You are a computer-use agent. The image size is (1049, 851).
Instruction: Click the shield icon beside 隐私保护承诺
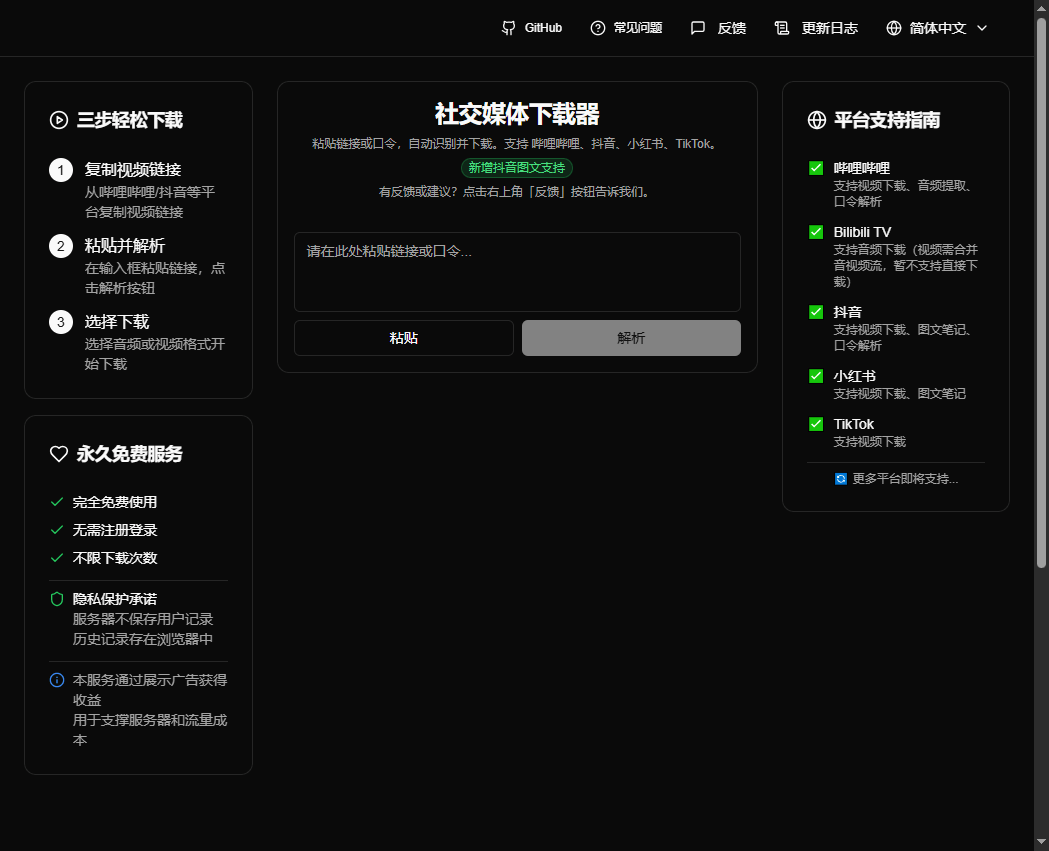(58, 598)
